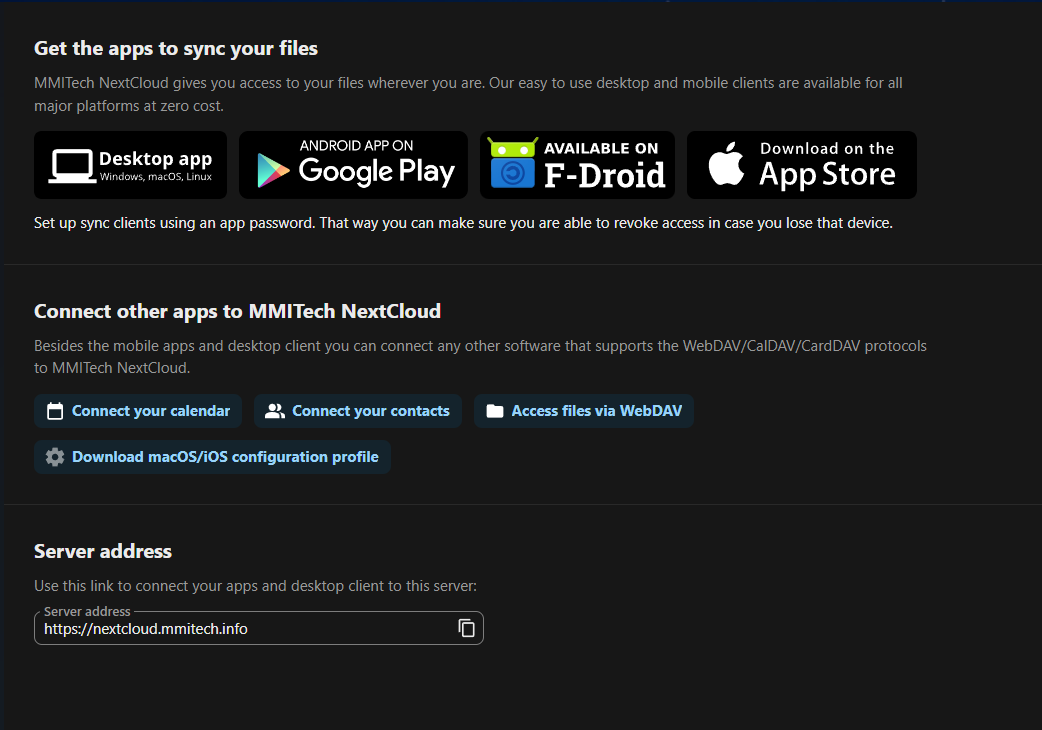Follow the app password link
This screenshot has width=1042, height=730.
(x=266, y=223)
